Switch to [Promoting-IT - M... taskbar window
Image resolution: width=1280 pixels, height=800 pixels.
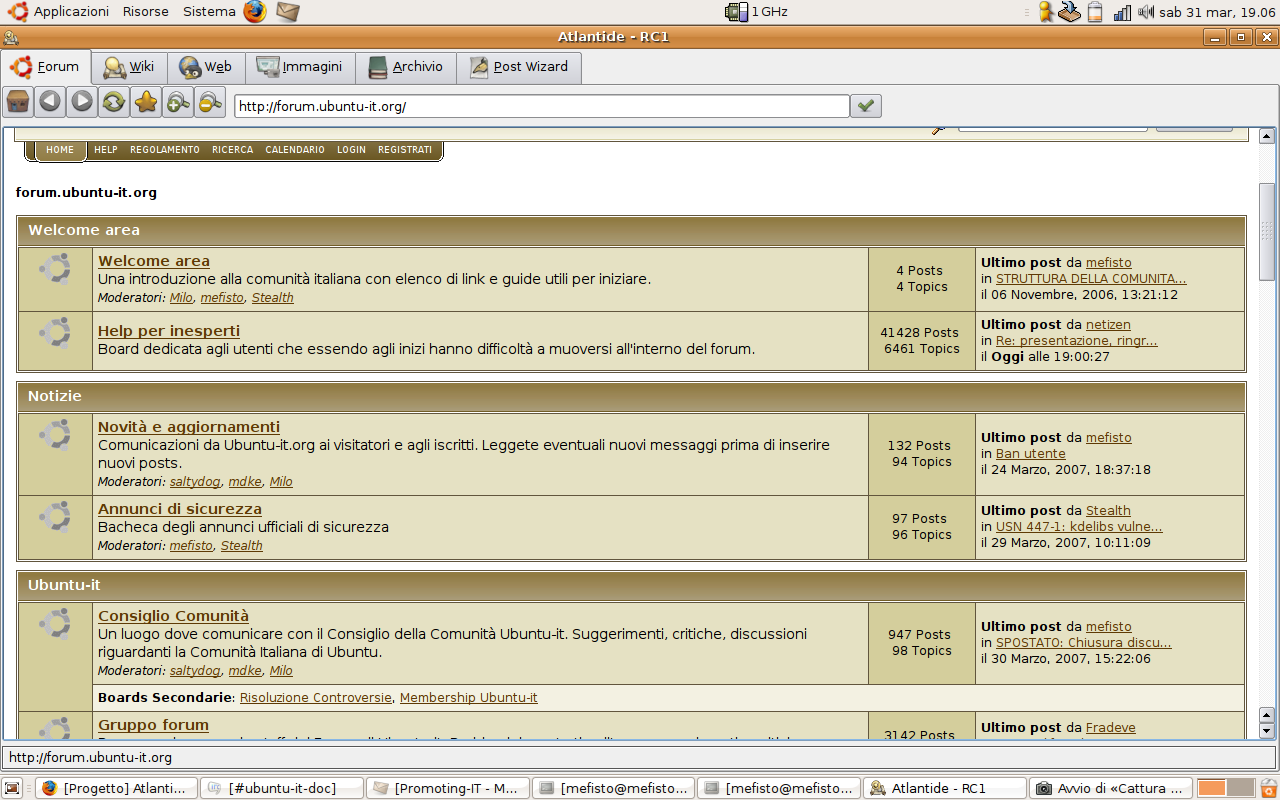point(448,788)
